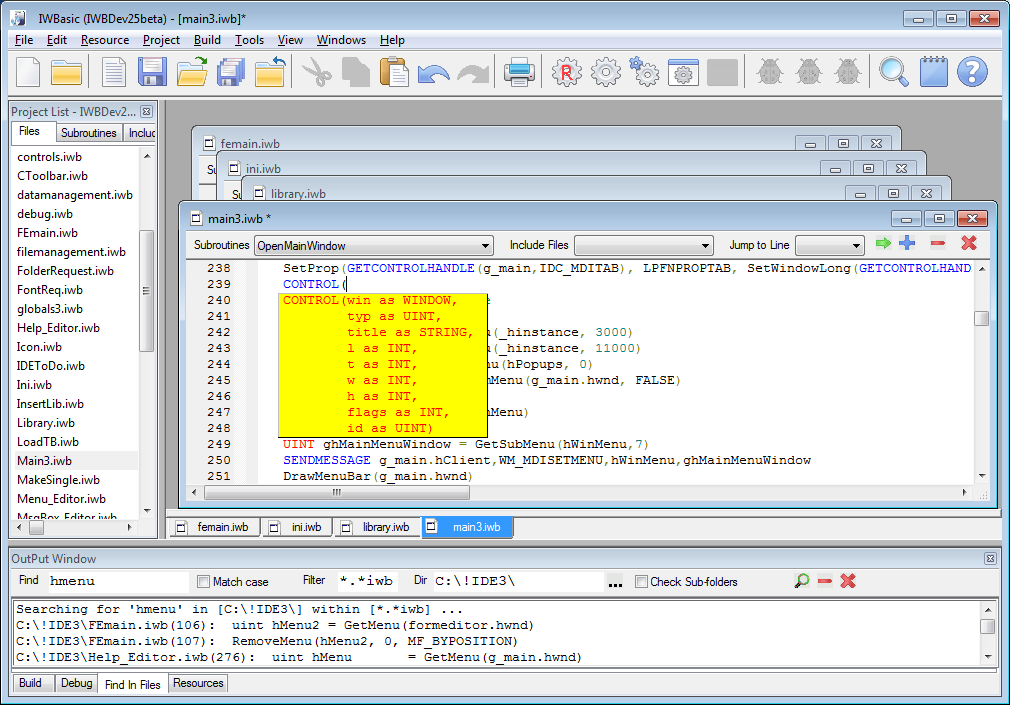This screenshot has height=705, width=1010.
Task: Enable the Match case checkbox
Action: (x=204, y=582)
